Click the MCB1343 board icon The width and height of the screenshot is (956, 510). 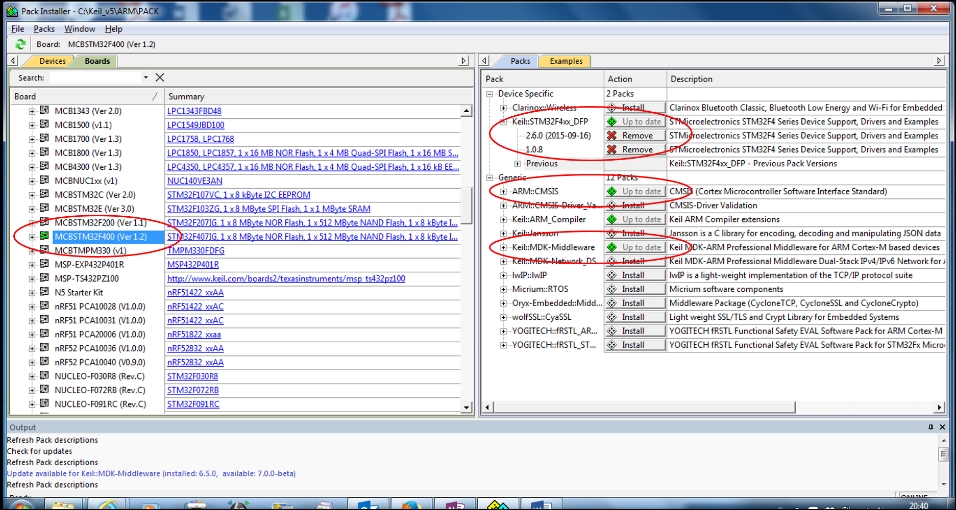point(45,111)
